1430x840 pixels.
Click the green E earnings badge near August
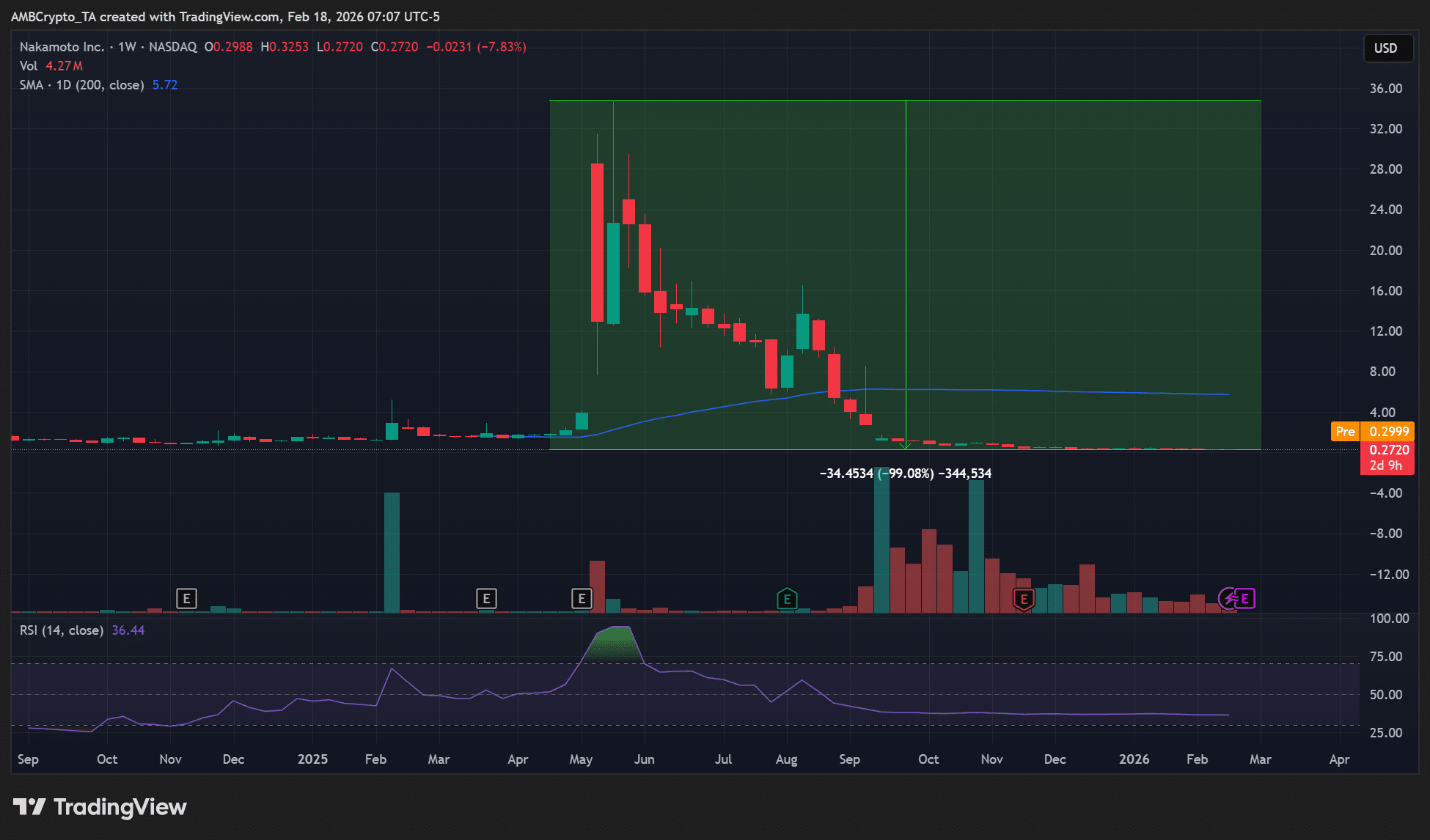(786, 599)
